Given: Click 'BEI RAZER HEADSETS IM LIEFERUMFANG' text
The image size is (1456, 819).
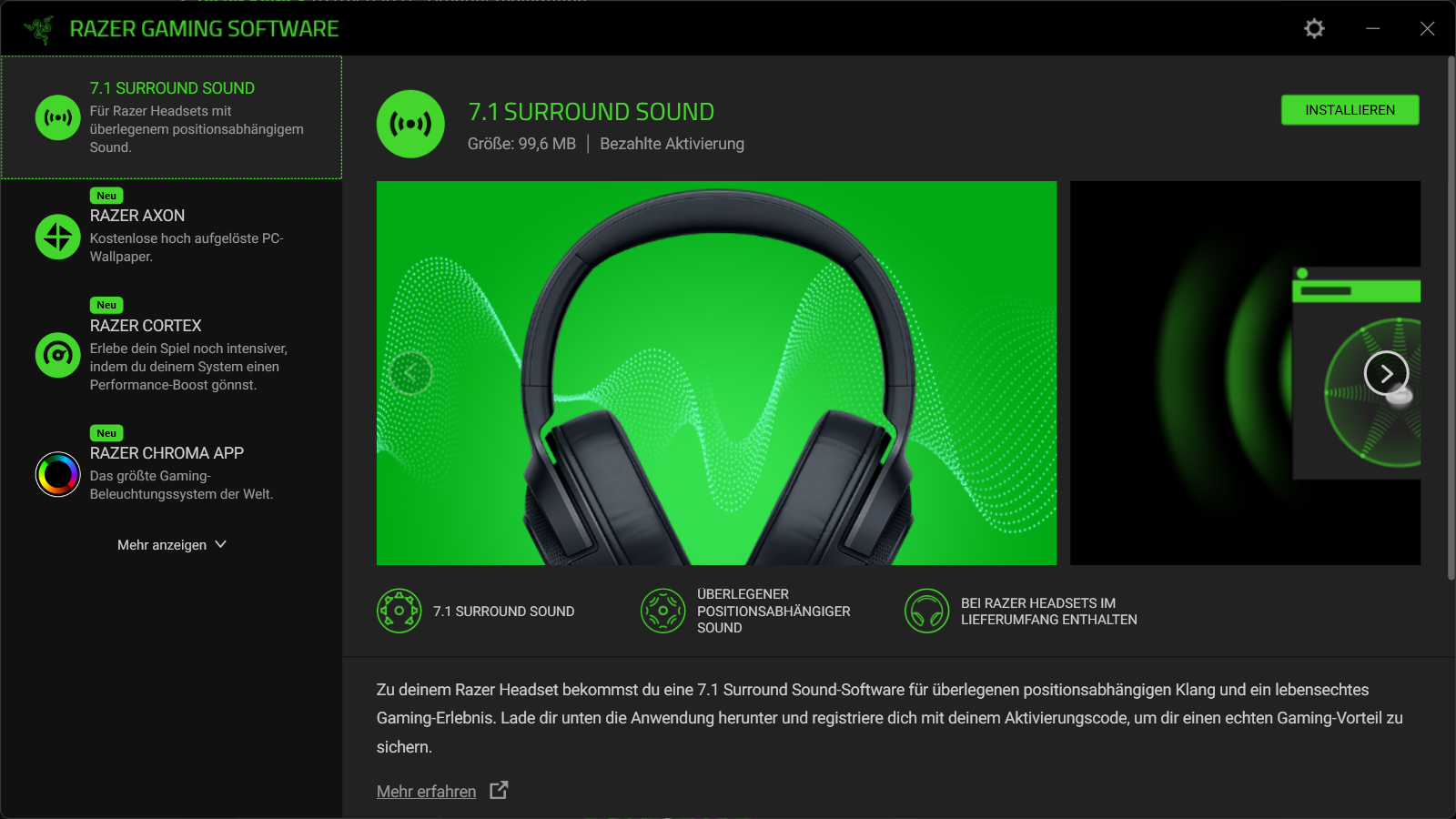Looking at the screenshot, I should (1049, 612).
